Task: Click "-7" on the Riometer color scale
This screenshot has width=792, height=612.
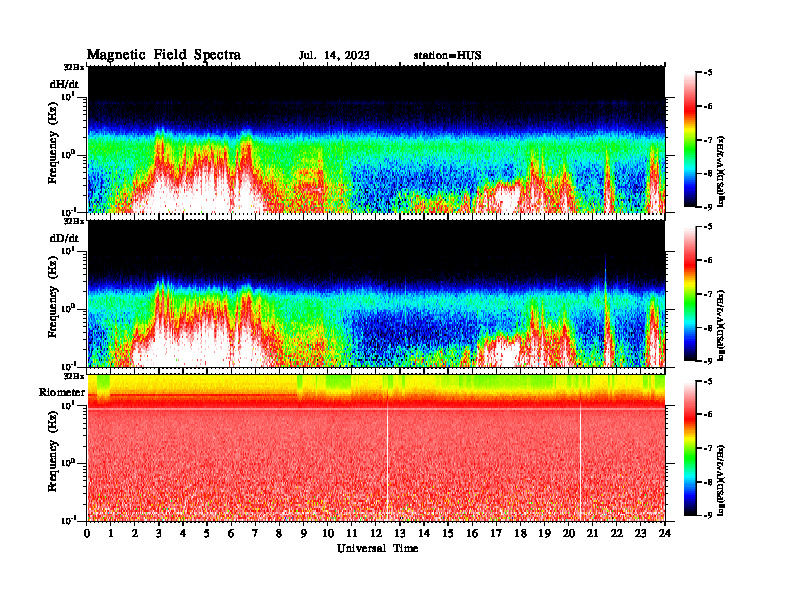Action: (708, 448)
